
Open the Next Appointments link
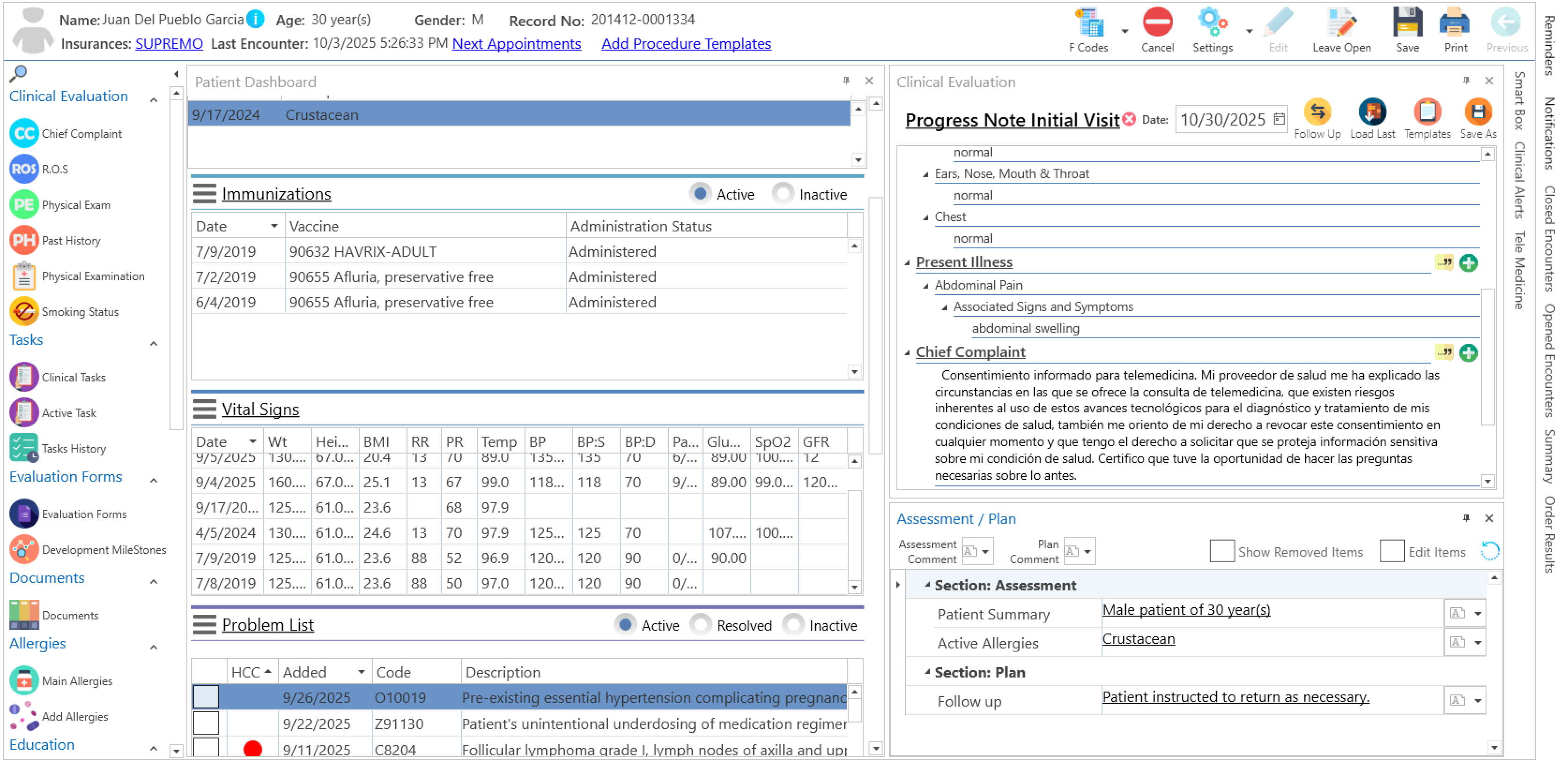point(516,44)
